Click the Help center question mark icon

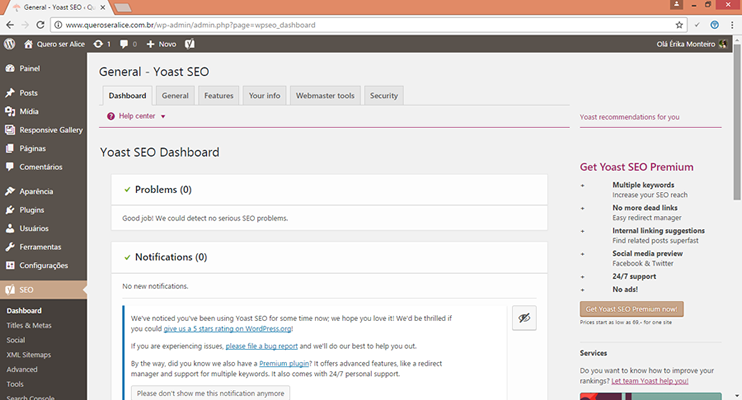coord(111,116)
